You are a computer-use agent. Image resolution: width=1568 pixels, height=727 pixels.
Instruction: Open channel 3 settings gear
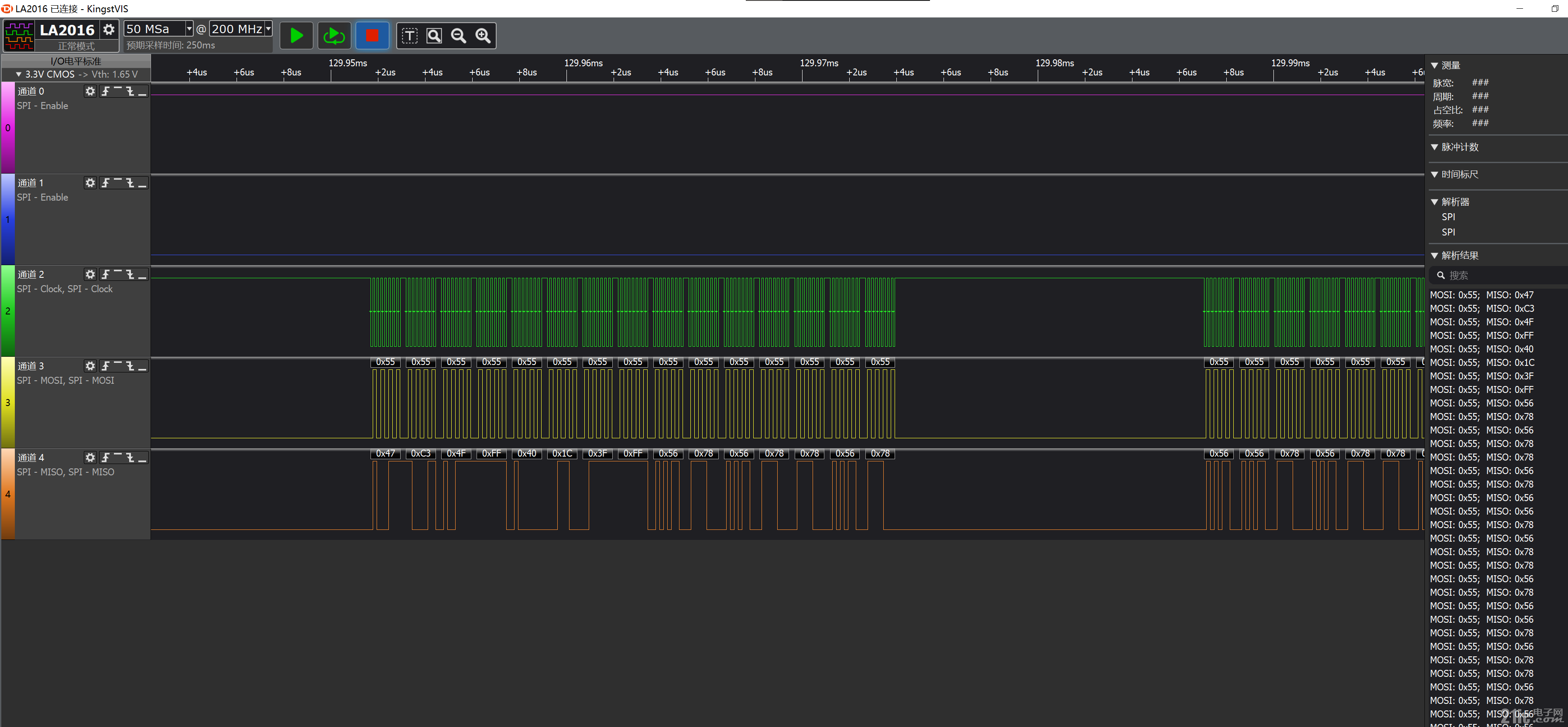(x=90, y=366)
